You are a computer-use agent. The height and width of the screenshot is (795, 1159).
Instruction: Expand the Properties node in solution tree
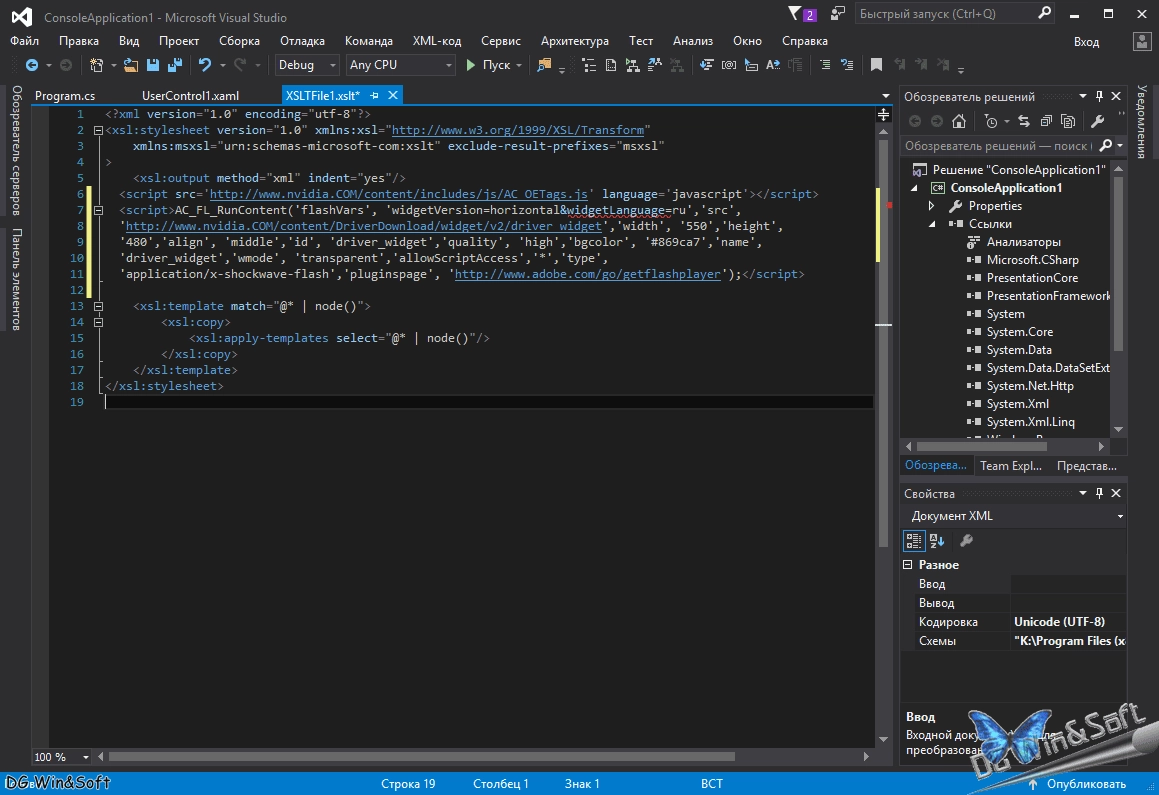[x=931, y=205]
